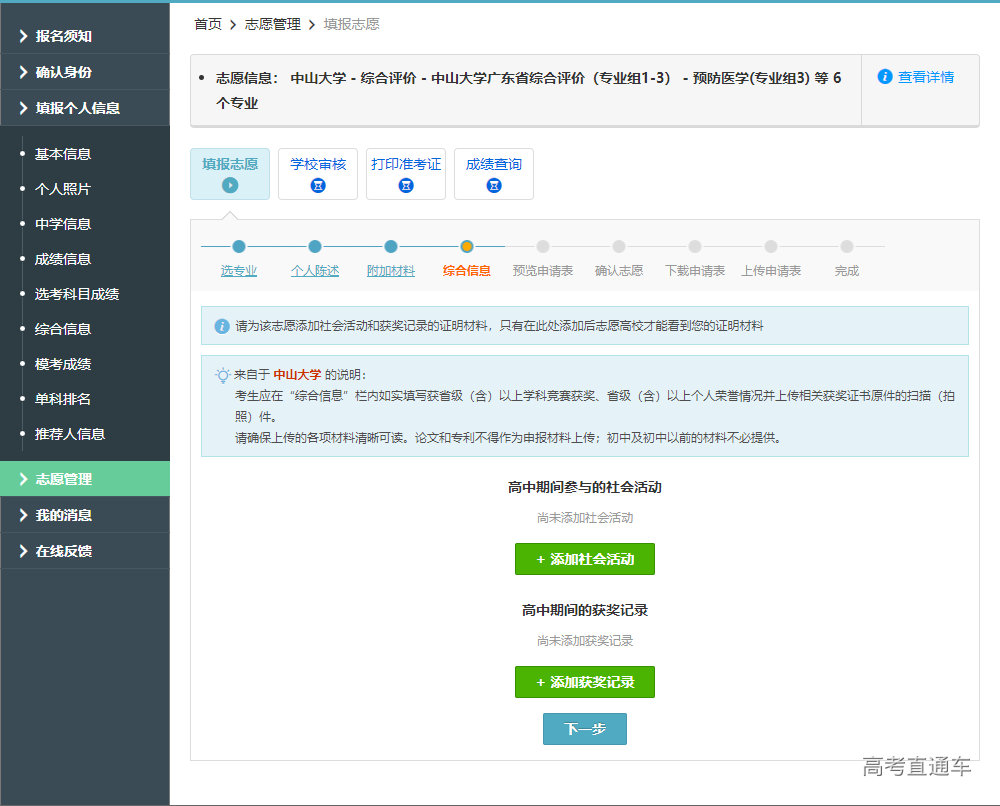Expand the 在线反馈 sidebar section
The height and width of the screenshot is (806, 1000).
pos(85,551)
